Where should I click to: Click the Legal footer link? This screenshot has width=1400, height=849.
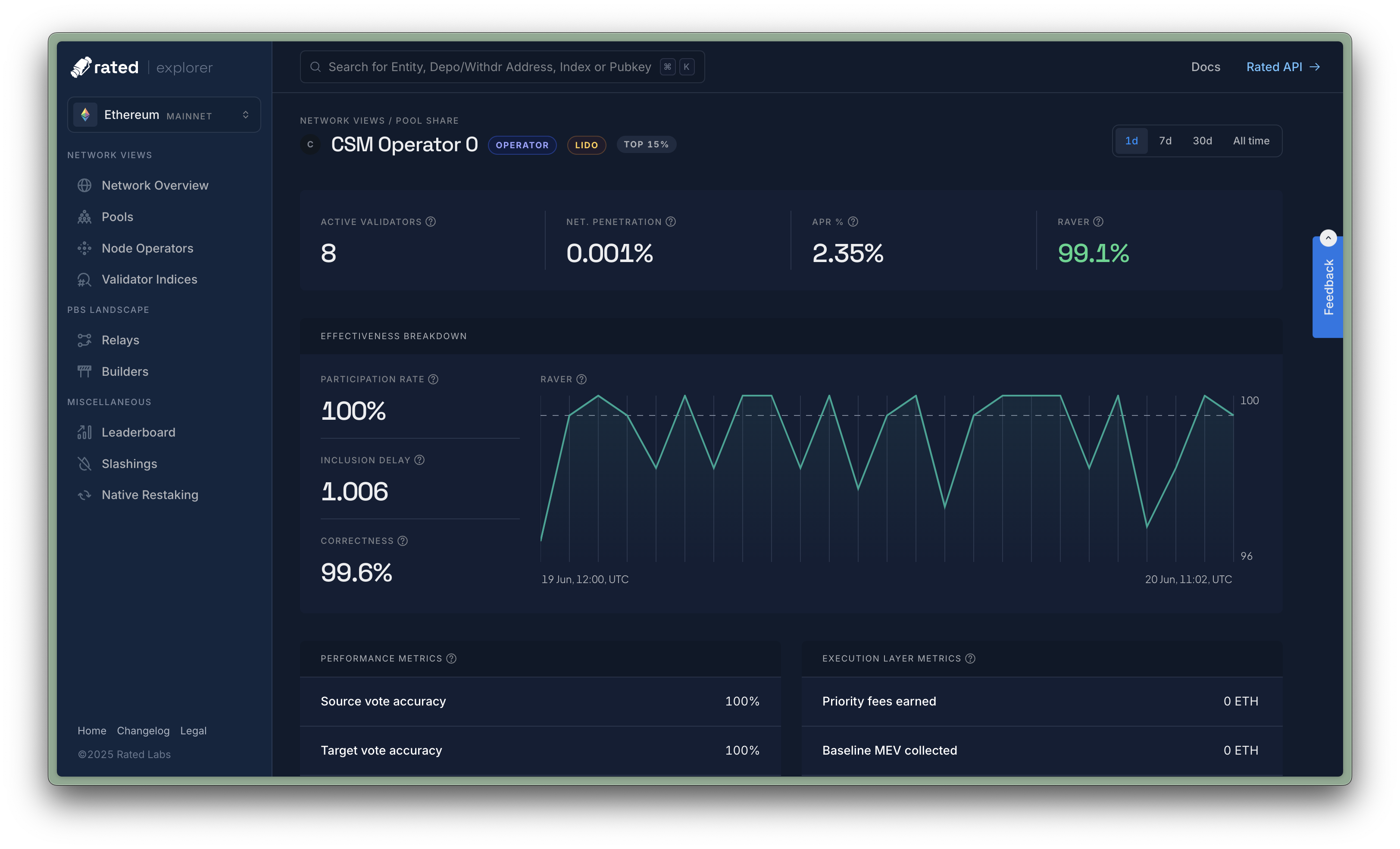click(x=193, y=731)
